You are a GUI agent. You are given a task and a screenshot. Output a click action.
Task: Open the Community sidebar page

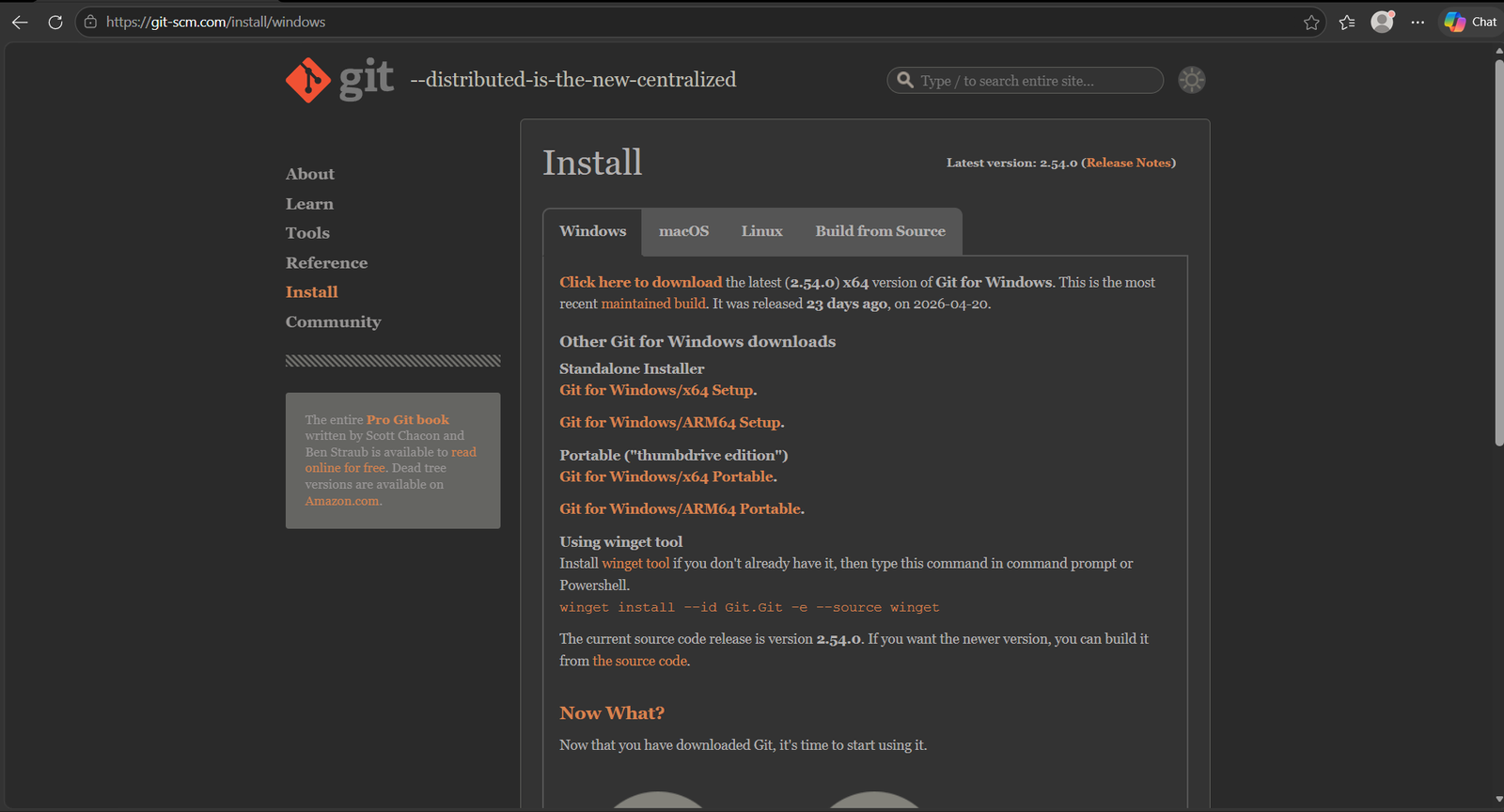[334, 322]
